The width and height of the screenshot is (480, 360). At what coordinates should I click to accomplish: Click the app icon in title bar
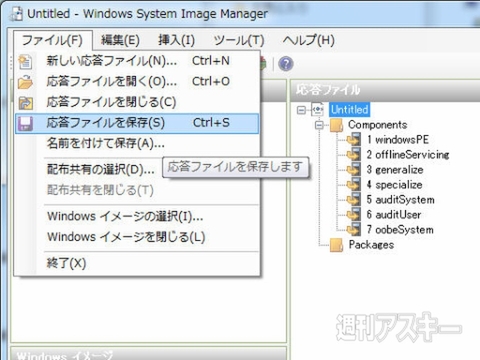pos(17,13)
